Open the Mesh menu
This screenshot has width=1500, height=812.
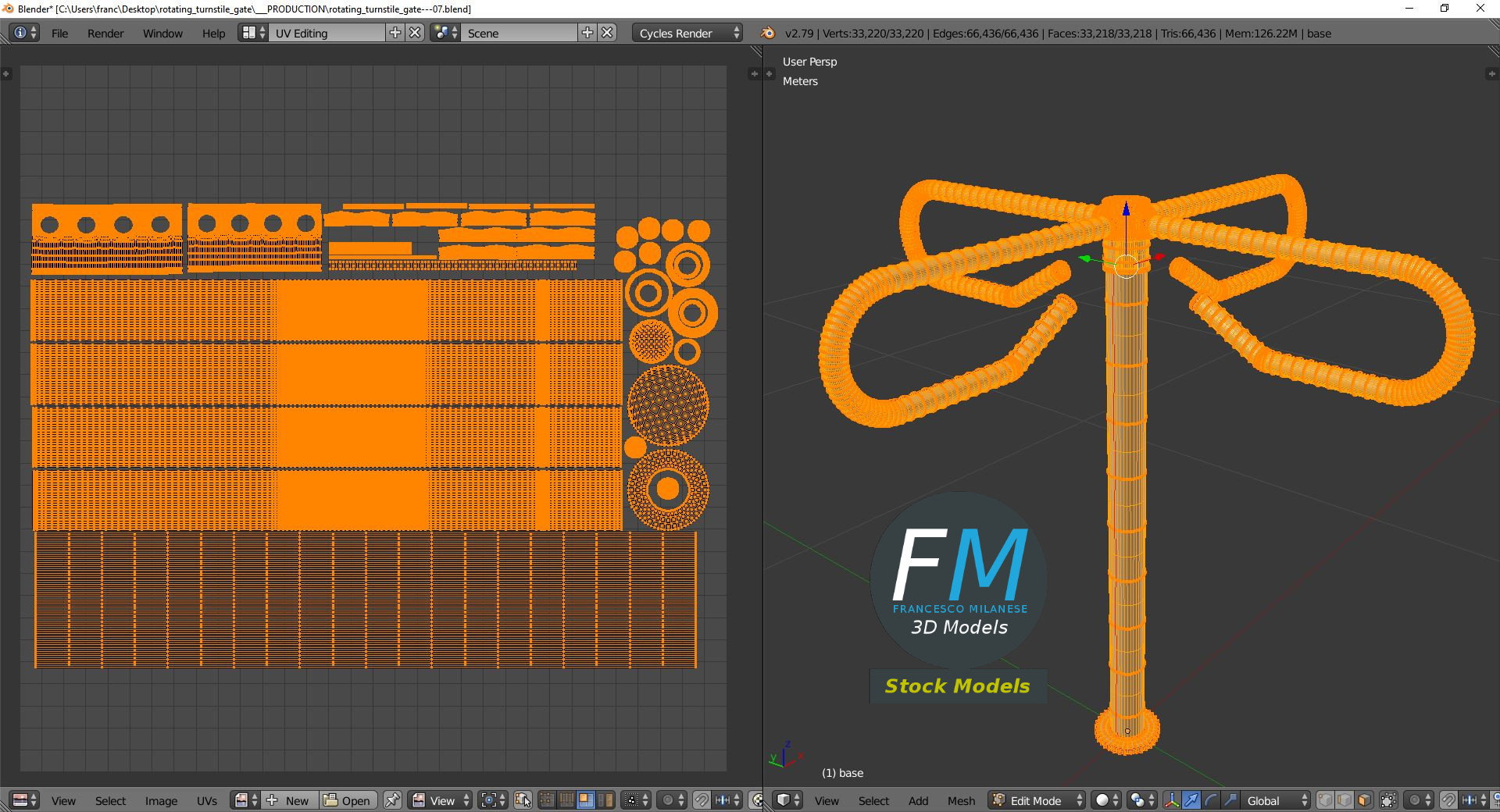click(961, 800)
